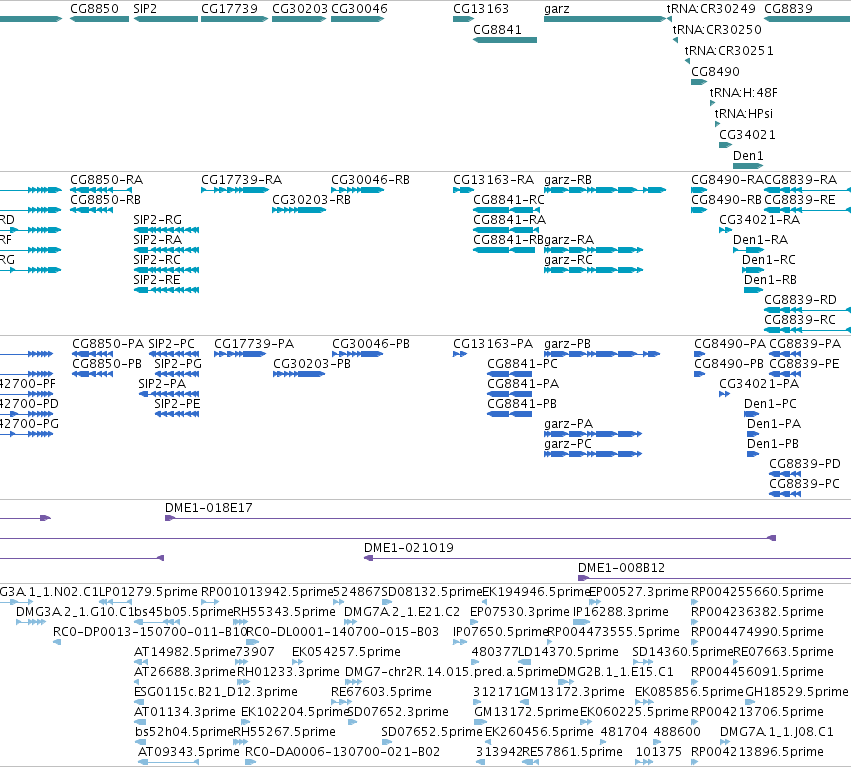Viewport: 851px width, 767px height.
Task: Click the tRNA:CR30251 label
Action: tap(729, 51)
